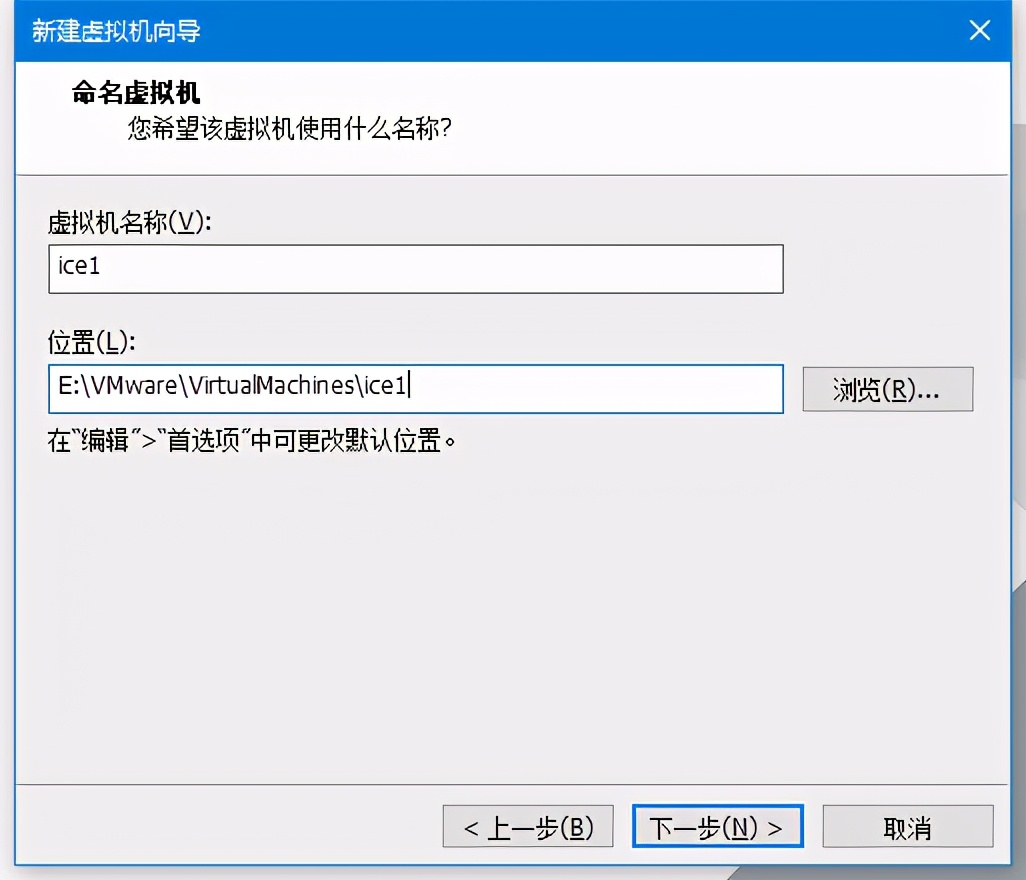The width and height of the screenshot is (1026, 880).
Task: Click the 位置(L) label
Action: point(85,341)
